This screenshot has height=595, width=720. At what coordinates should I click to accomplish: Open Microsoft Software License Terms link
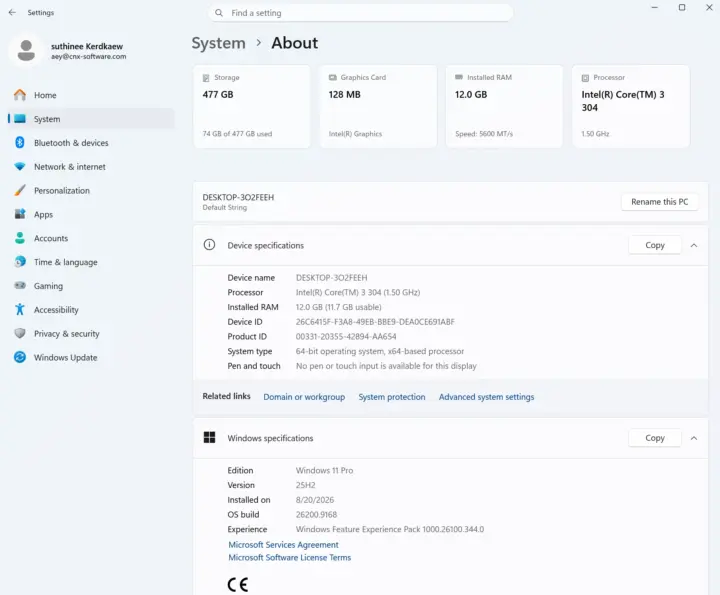click(290, 557)
